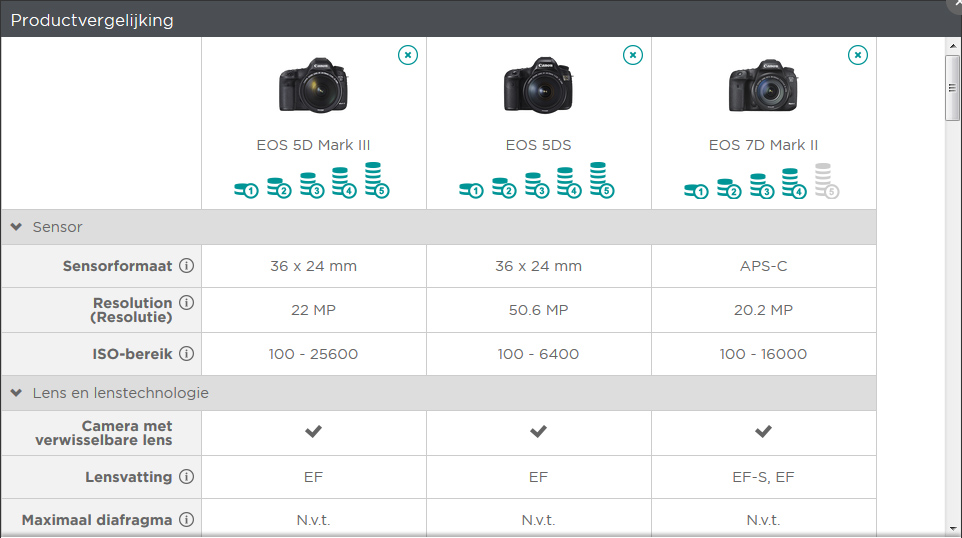This screenshot has height=538, width=962.
Task: Remove EOS 5DS from the comparison
Action: (x=633, y=55)
